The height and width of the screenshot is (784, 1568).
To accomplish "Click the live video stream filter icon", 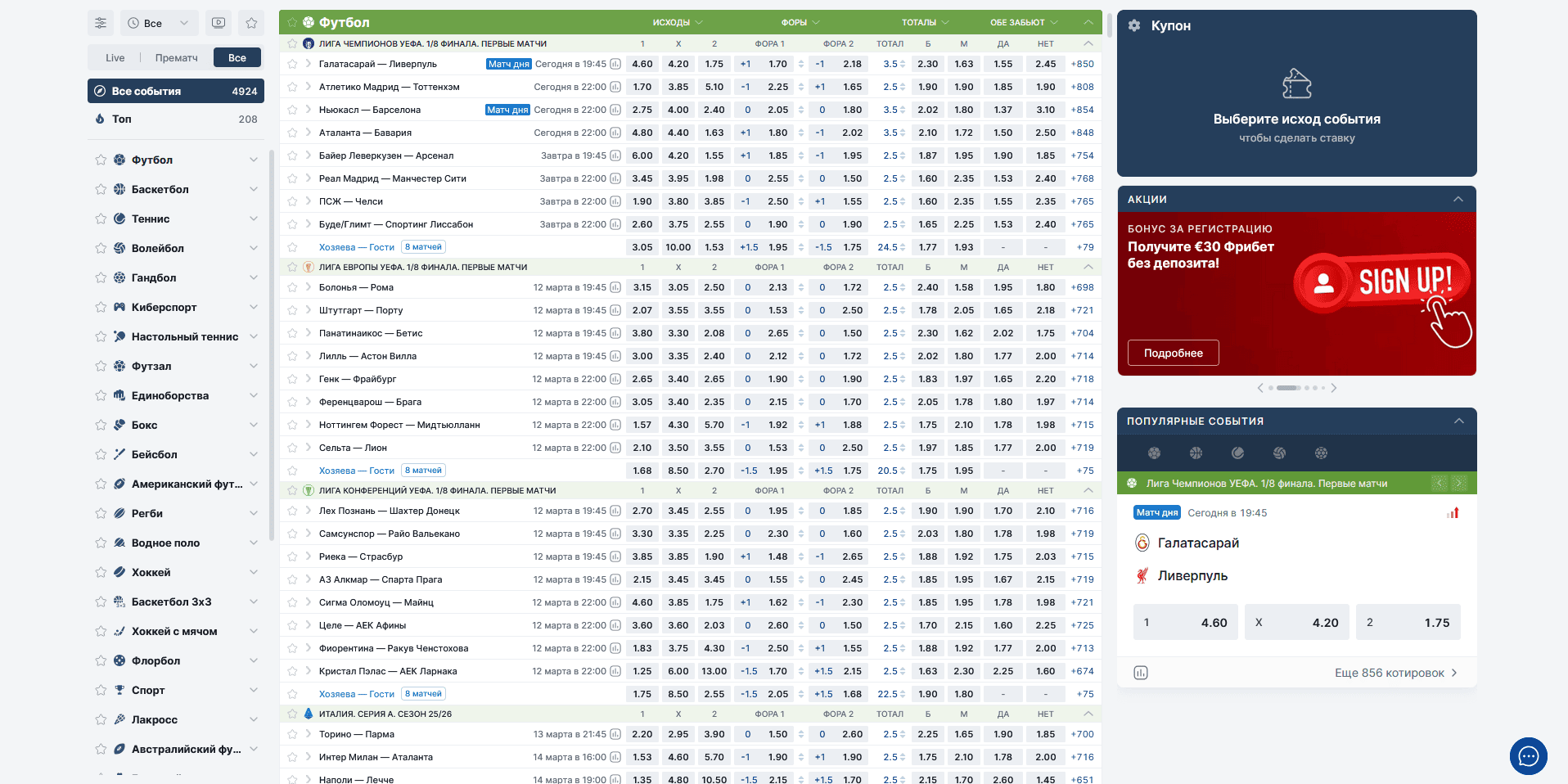I will pos(219,23).
